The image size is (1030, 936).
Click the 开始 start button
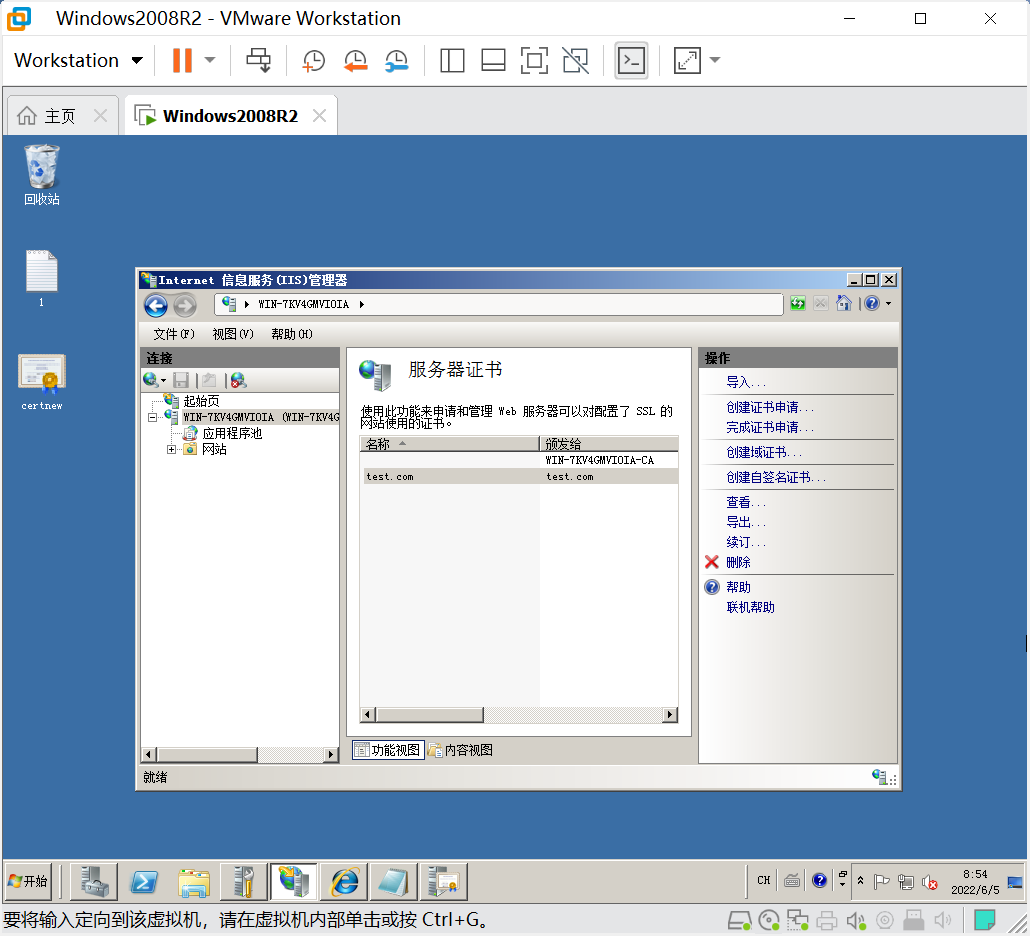tap(28, 881)
